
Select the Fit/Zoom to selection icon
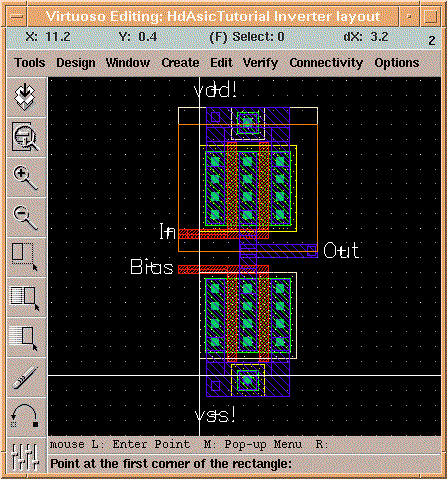tap(26, 137)
